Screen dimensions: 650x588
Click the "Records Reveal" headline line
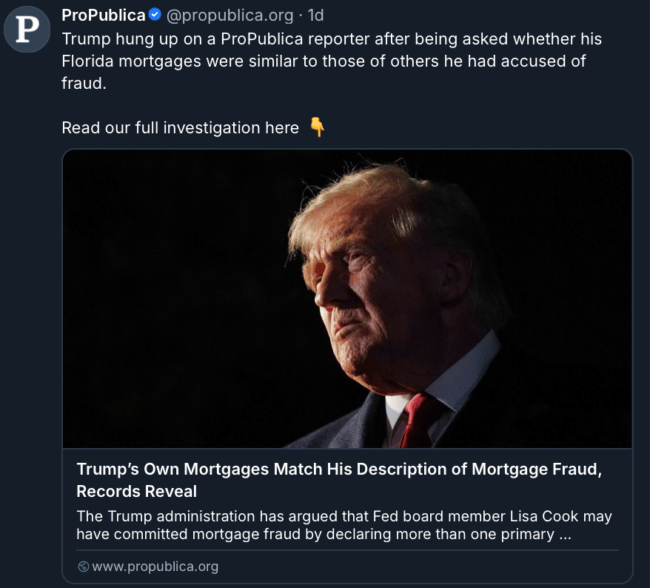(x=137, y=491)
